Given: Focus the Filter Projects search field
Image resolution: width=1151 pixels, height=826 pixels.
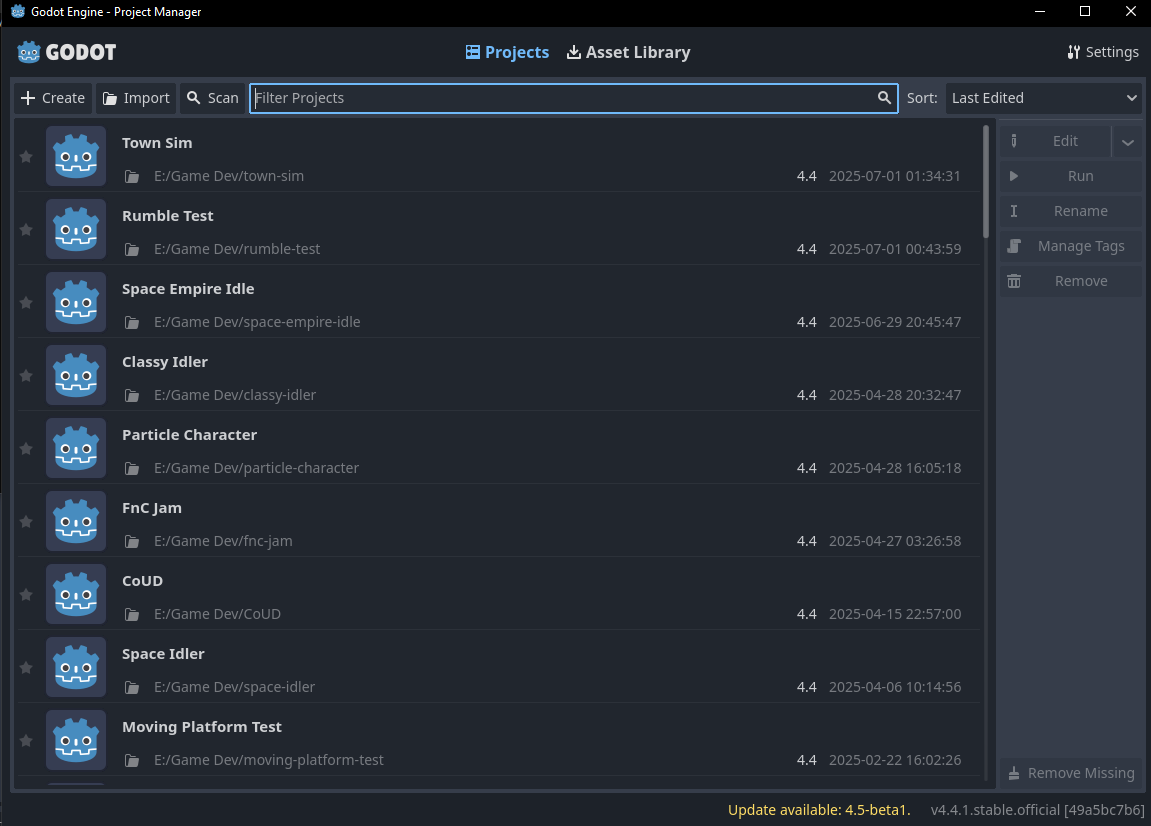Looking at the screenshot, I should point(573,98).
